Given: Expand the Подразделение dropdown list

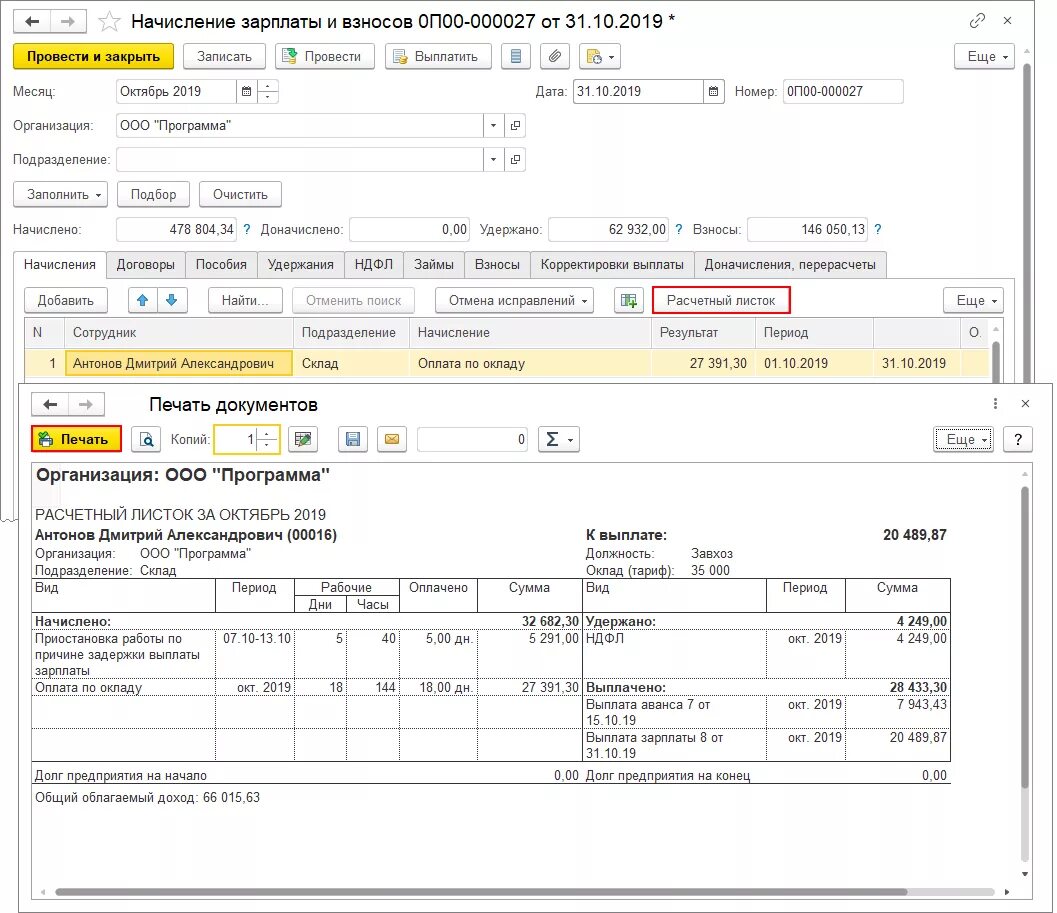Looking at the screenshot, I should (x=493, y=160).
